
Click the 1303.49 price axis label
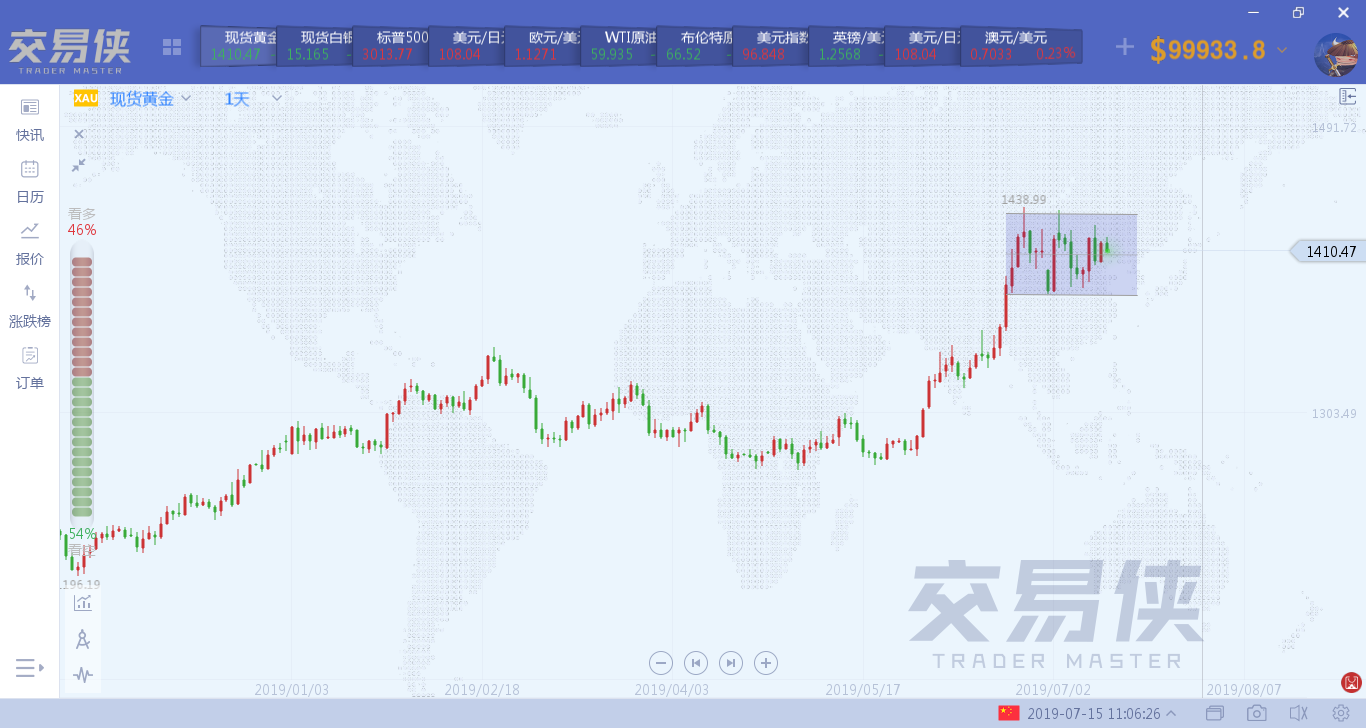[1334, 414]
